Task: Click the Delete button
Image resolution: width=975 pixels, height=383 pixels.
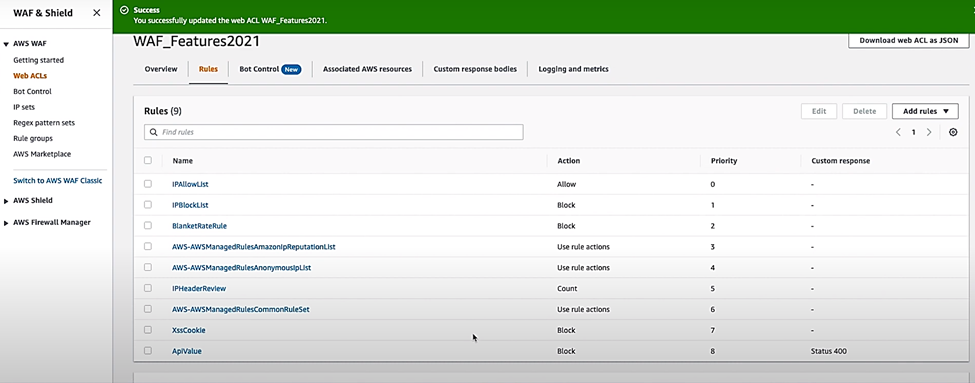Action: pos(864,111)
